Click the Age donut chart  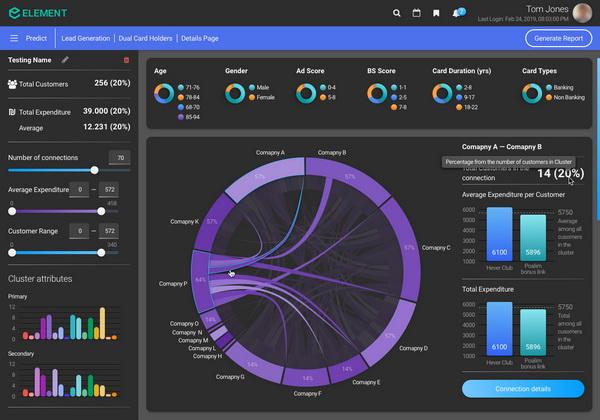[164, 93]
